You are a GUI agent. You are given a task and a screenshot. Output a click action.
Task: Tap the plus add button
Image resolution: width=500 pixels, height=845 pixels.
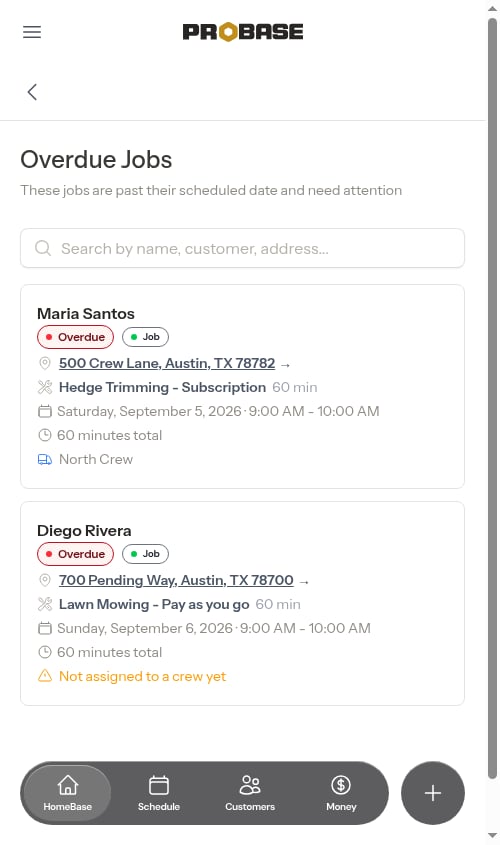[433, 793]
